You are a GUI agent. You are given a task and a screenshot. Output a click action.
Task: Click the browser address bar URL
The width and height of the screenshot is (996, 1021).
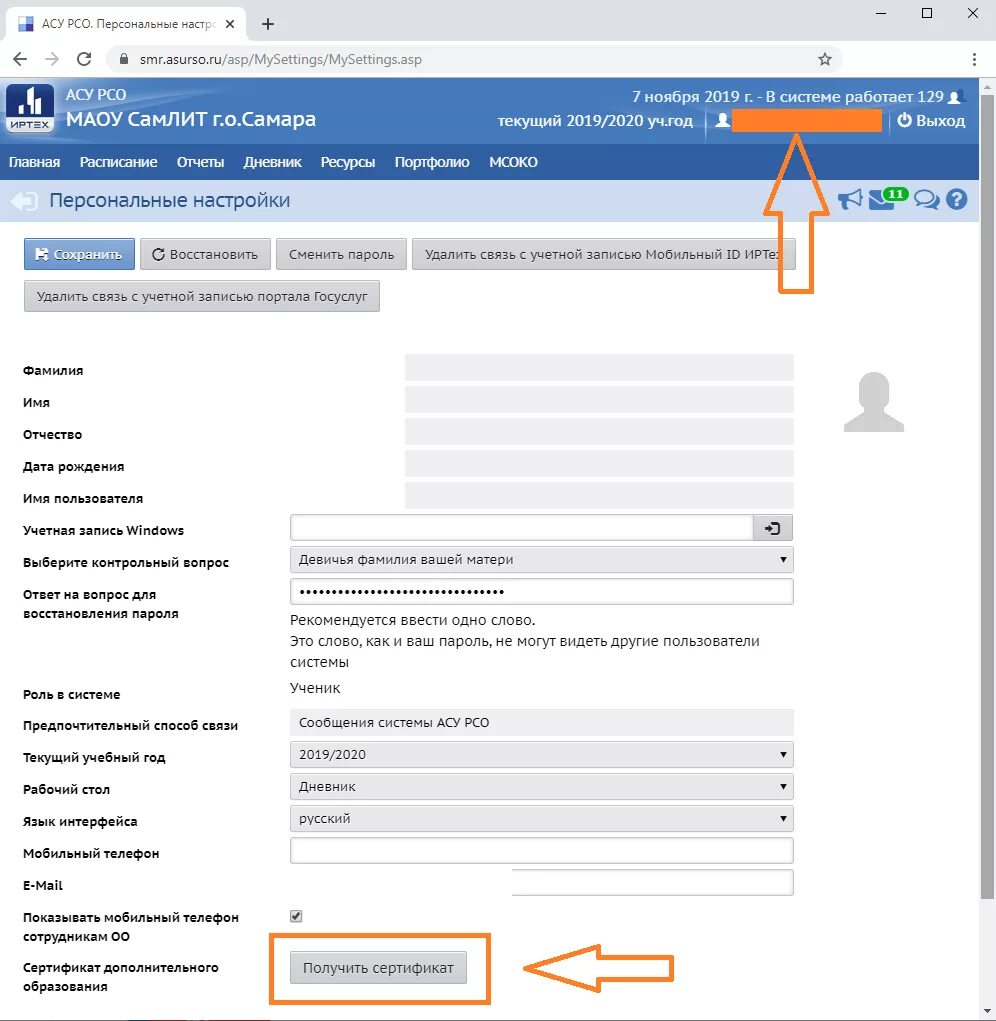pos(281,59)
